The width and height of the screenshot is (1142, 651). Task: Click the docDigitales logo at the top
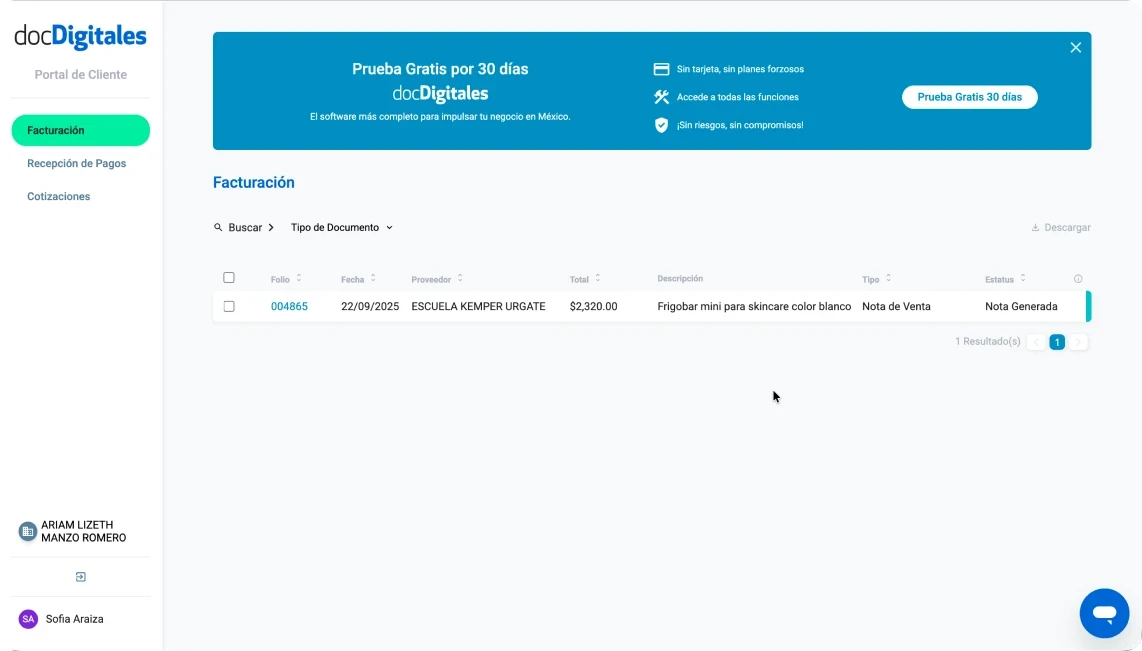point(80,35)
